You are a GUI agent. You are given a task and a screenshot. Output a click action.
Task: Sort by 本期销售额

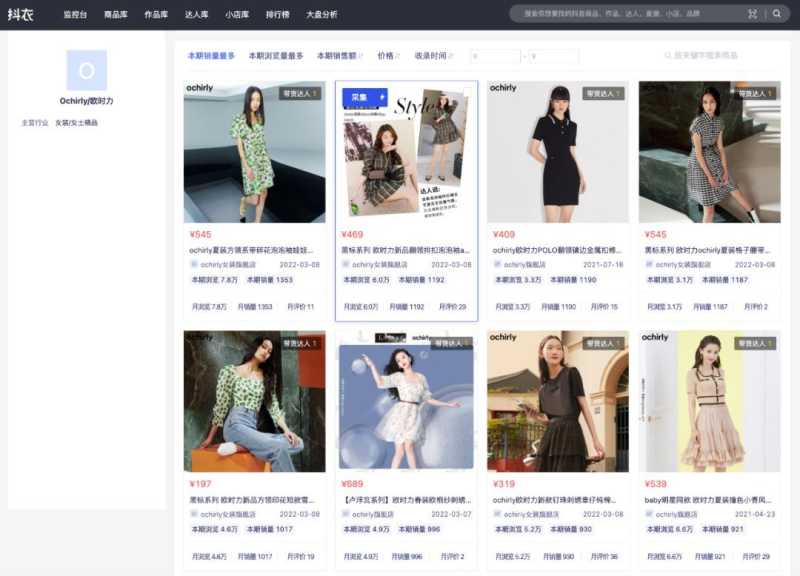coord(338,56)
